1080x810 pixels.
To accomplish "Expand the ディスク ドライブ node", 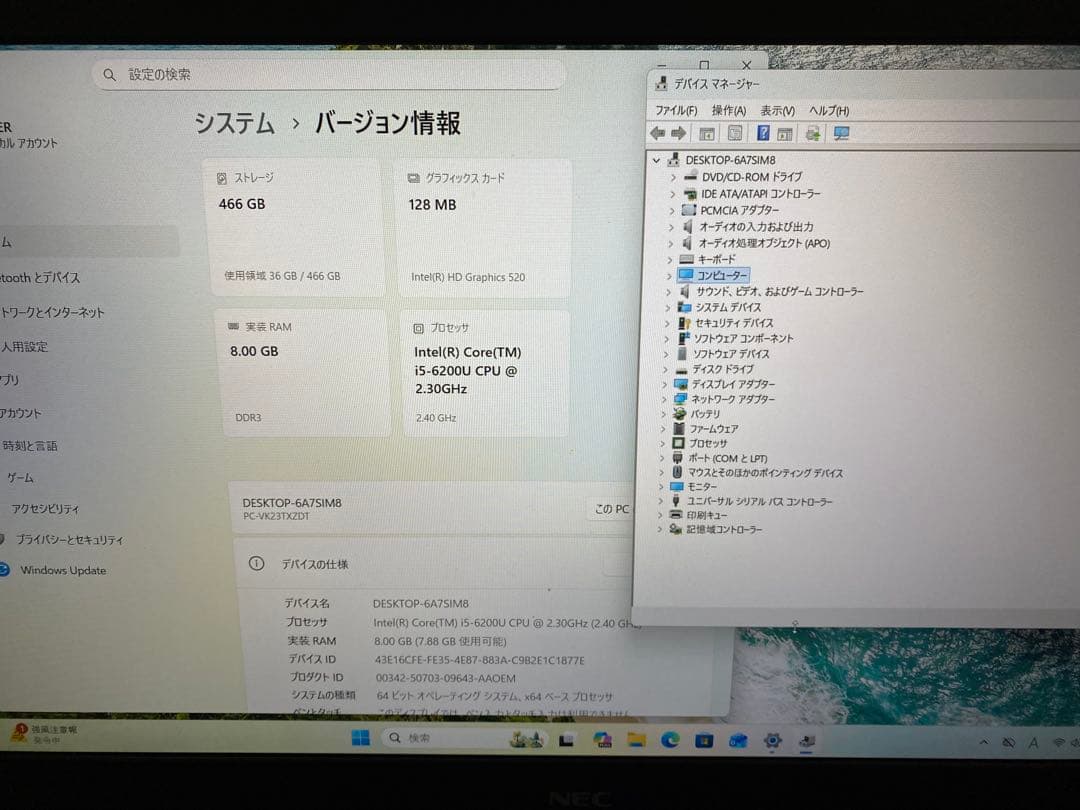I will pyautogui.click(x=666, y=369).
